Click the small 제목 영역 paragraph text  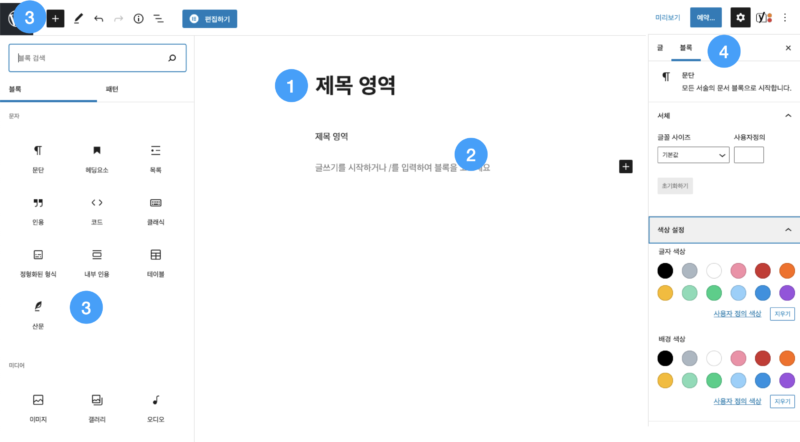click(332, 136)
